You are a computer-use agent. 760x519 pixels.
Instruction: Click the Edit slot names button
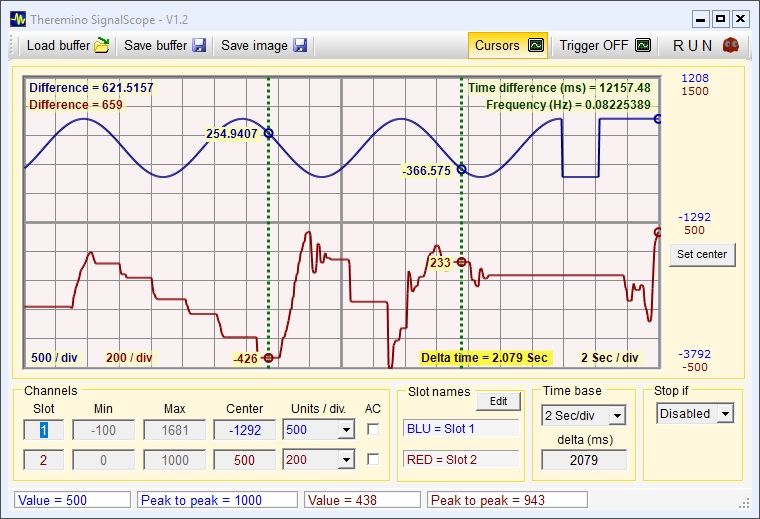coord(498,401)
